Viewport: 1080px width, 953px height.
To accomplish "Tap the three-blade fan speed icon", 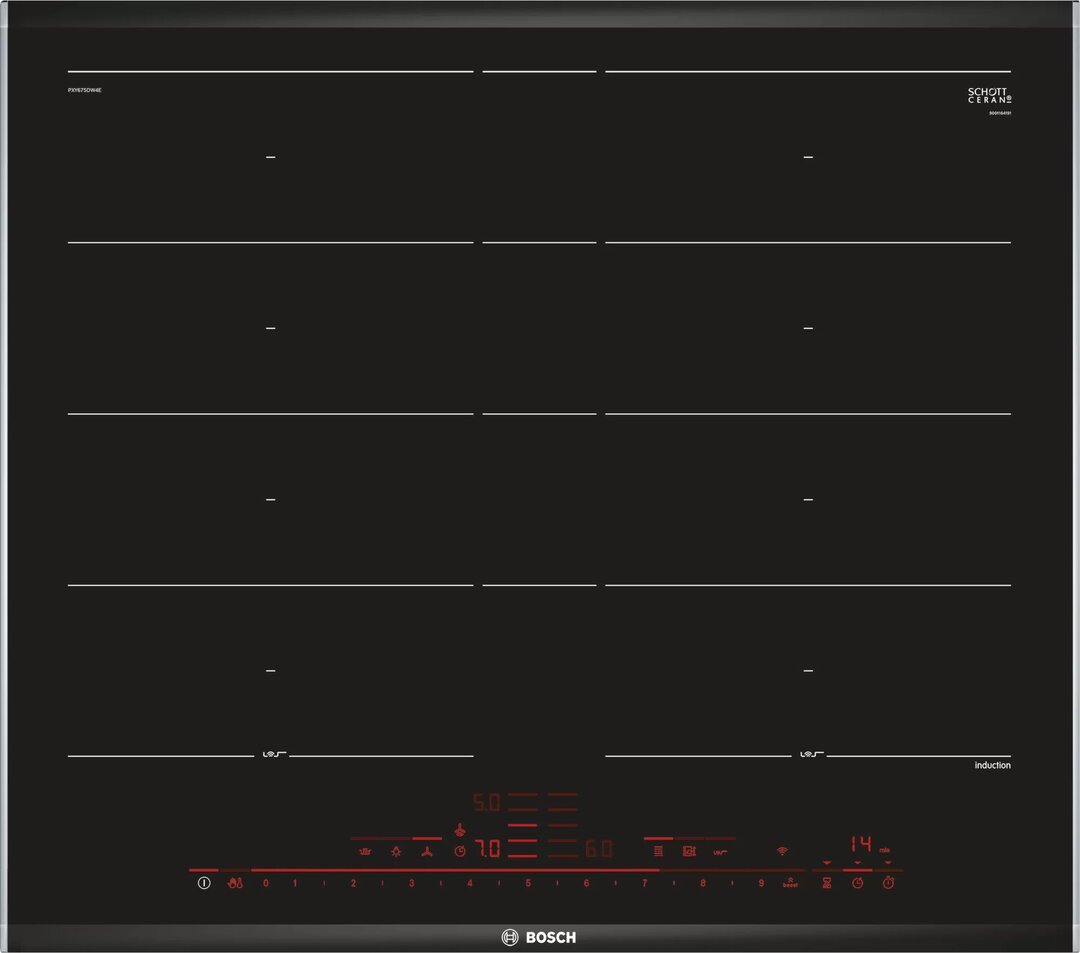I will point(427,852).
